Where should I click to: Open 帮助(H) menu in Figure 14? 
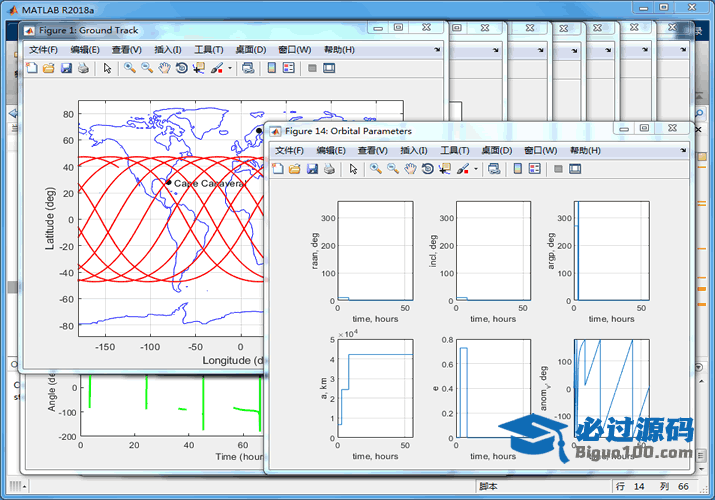coord(585,150)
